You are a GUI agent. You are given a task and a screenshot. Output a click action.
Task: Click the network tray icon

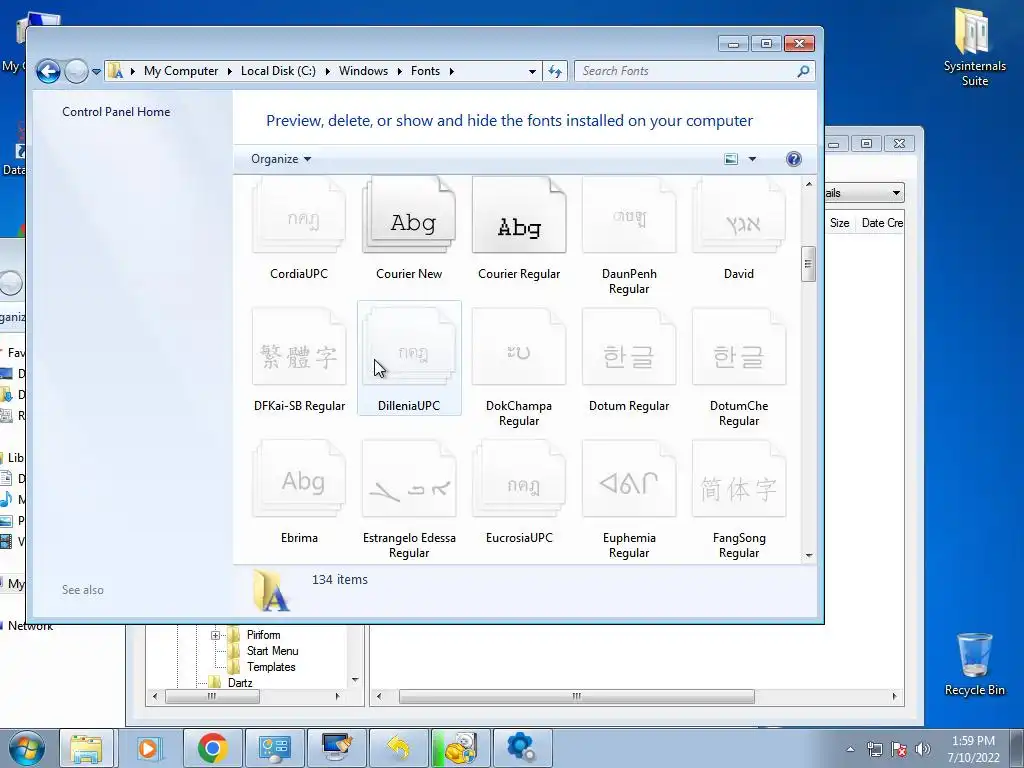point(874,749)
